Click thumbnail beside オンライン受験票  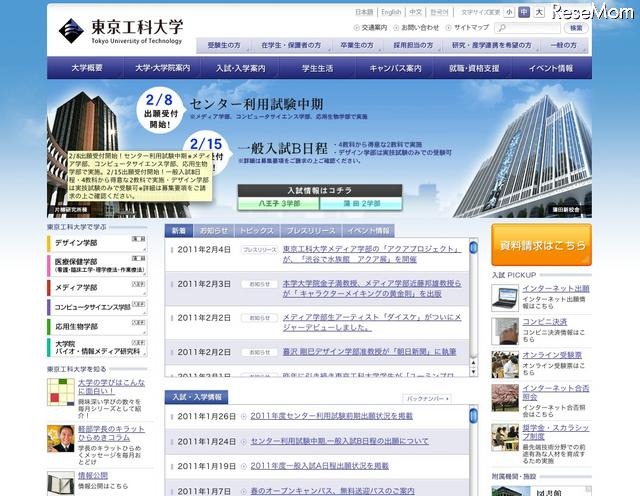pos(504,364)
